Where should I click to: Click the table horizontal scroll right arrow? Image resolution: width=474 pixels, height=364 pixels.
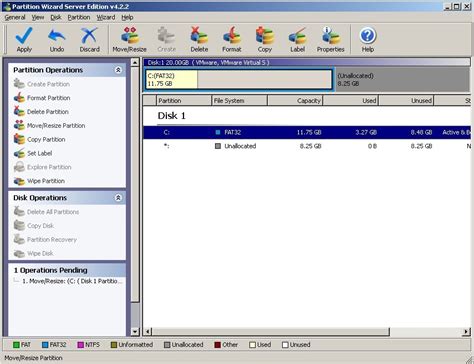pos(466,332)
